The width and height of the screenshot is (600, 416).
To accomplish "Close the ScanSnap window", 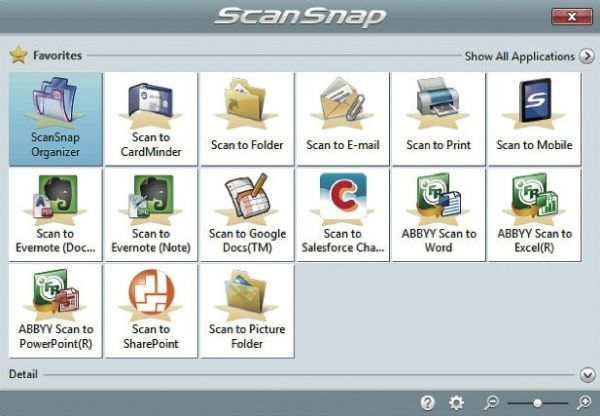I will [572, 16].
